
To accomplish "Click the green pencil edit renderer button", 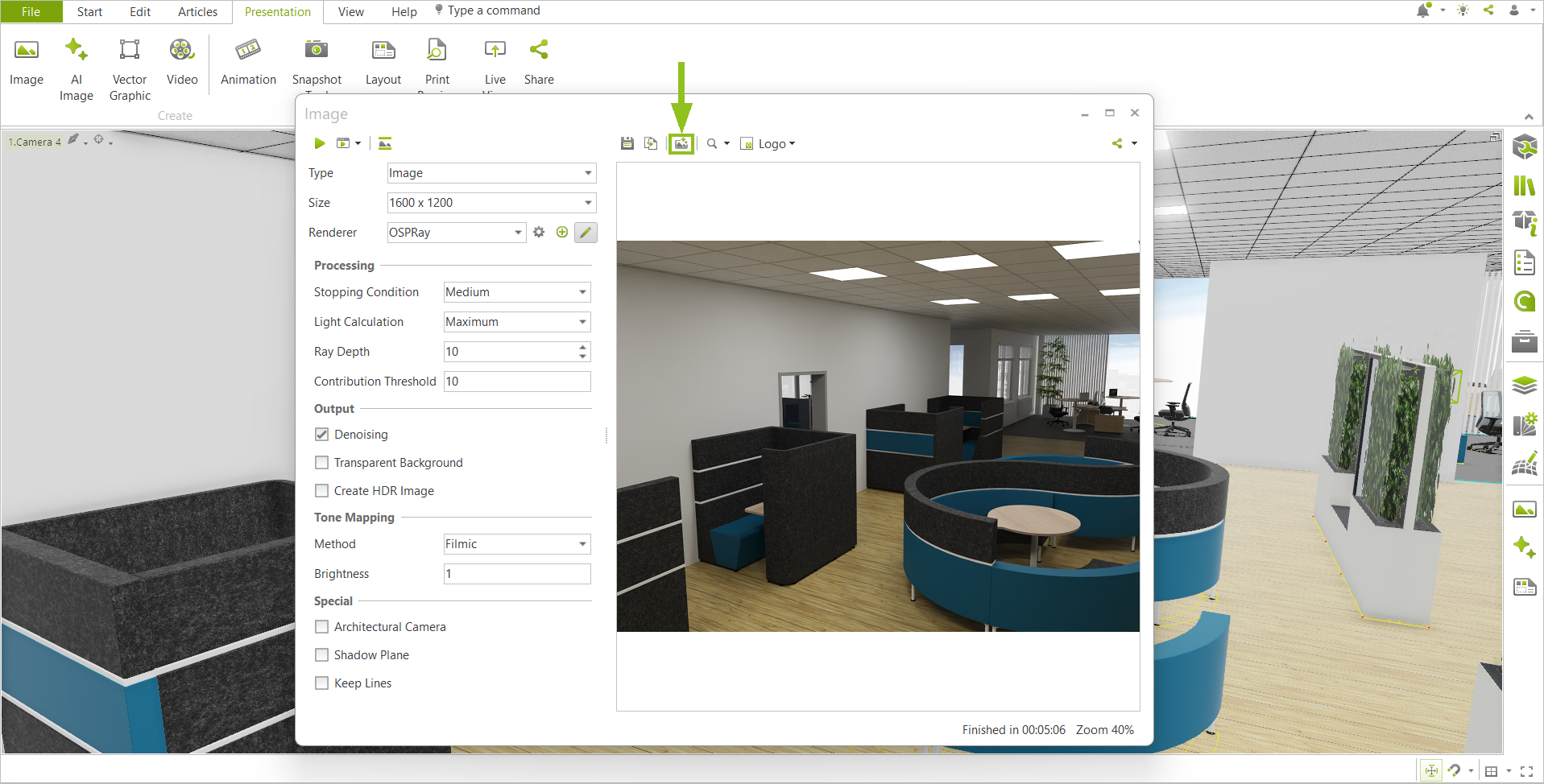I will click(x=586, y=233).
